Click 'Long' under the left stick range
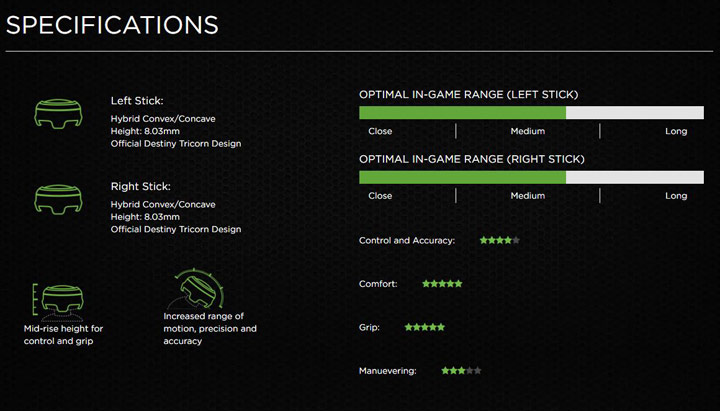 (x=676, y=131)
